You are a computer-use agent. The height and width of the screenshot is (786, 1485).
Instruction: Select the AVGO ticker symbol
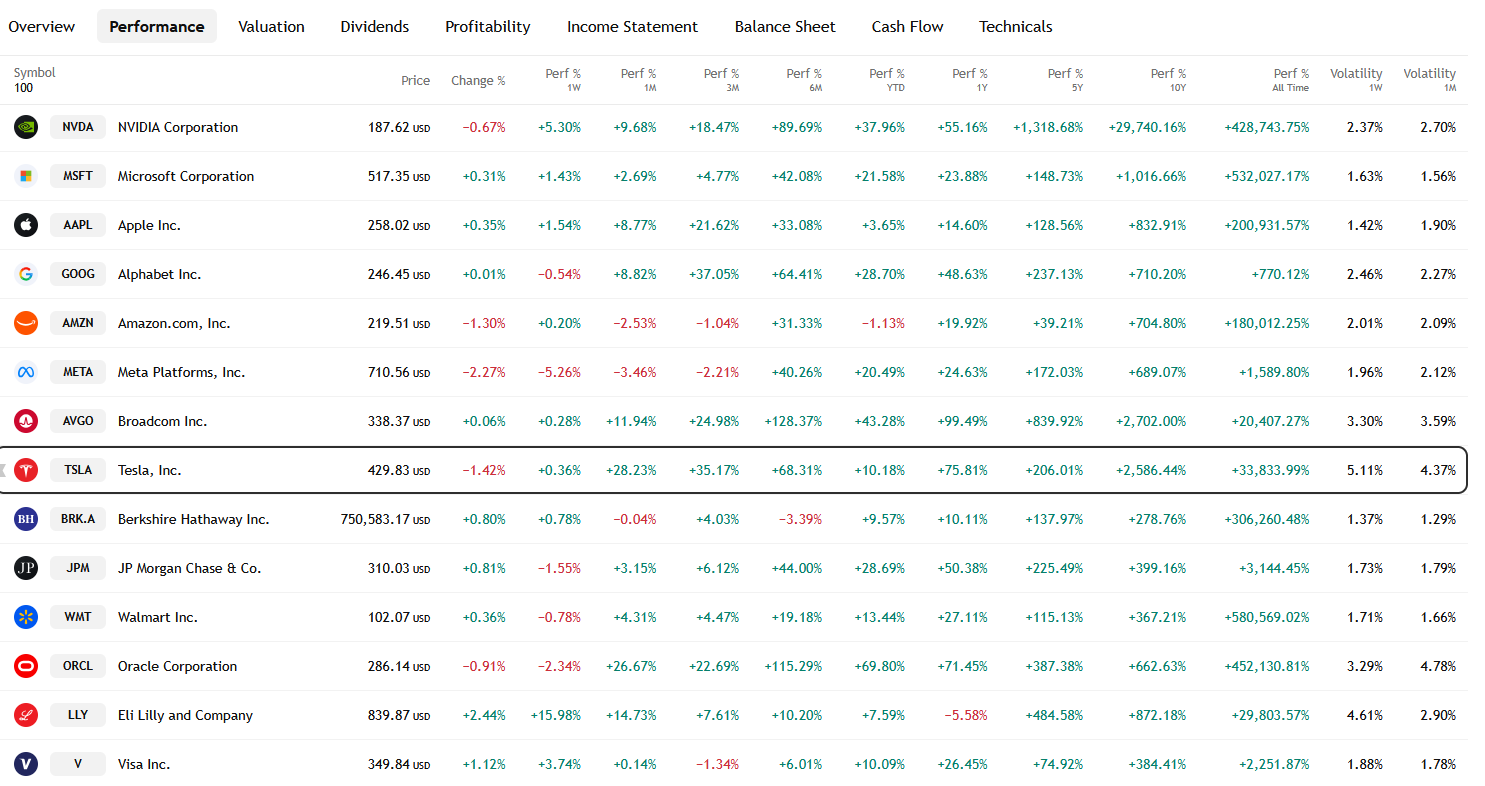coord(77,421)
